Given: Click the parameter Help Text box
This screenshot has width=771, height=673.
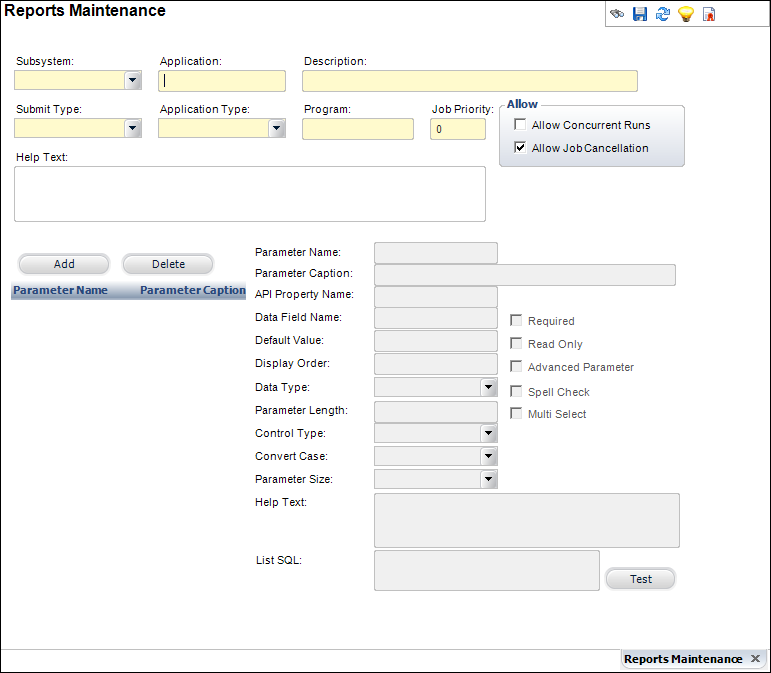Looking at the screenshot, I should (x=527, y=521).
